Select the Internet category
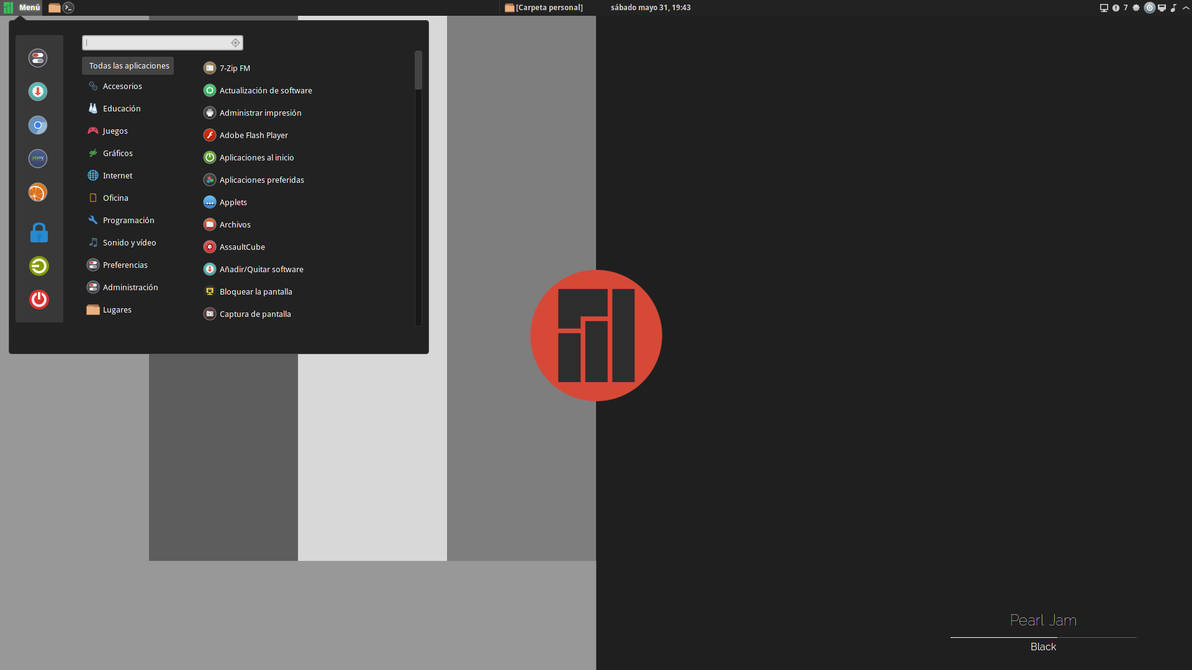 click(117, 175)
